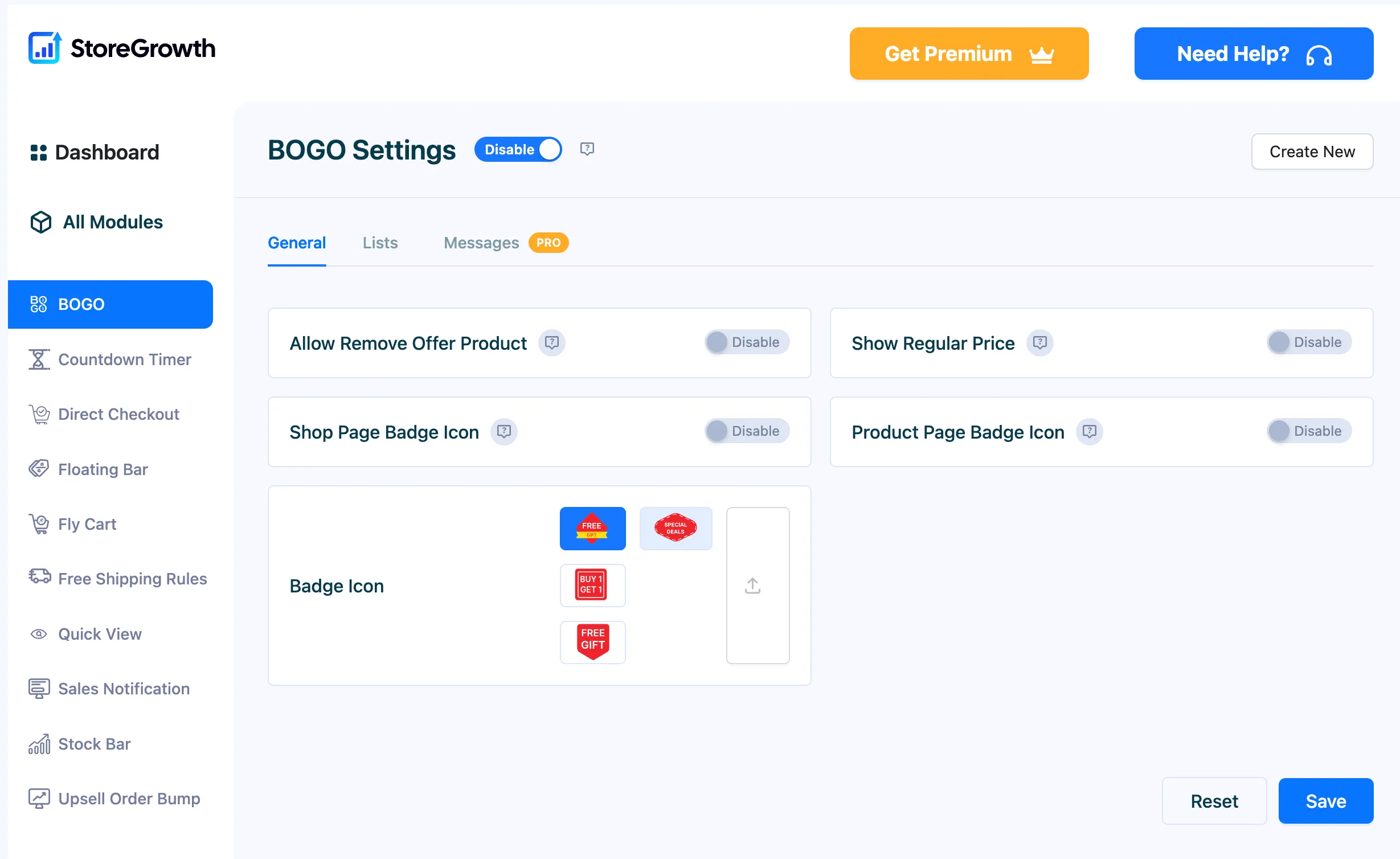This screenshot has width=1400, height=859.
Task: Click the Create New button
Action: [1312, 152]
